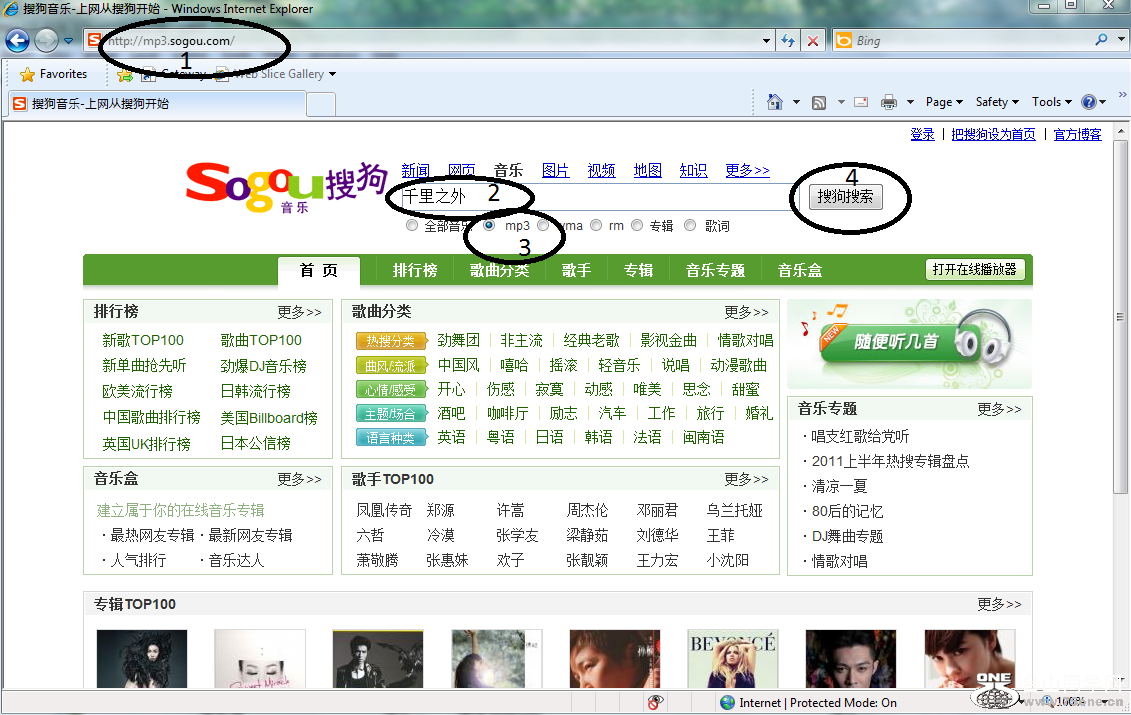The height and width of the screenshot is (715, 1131).
Task: Click the 语言种类 category tag
Action: pyautogui.click(x=390, y=437)
